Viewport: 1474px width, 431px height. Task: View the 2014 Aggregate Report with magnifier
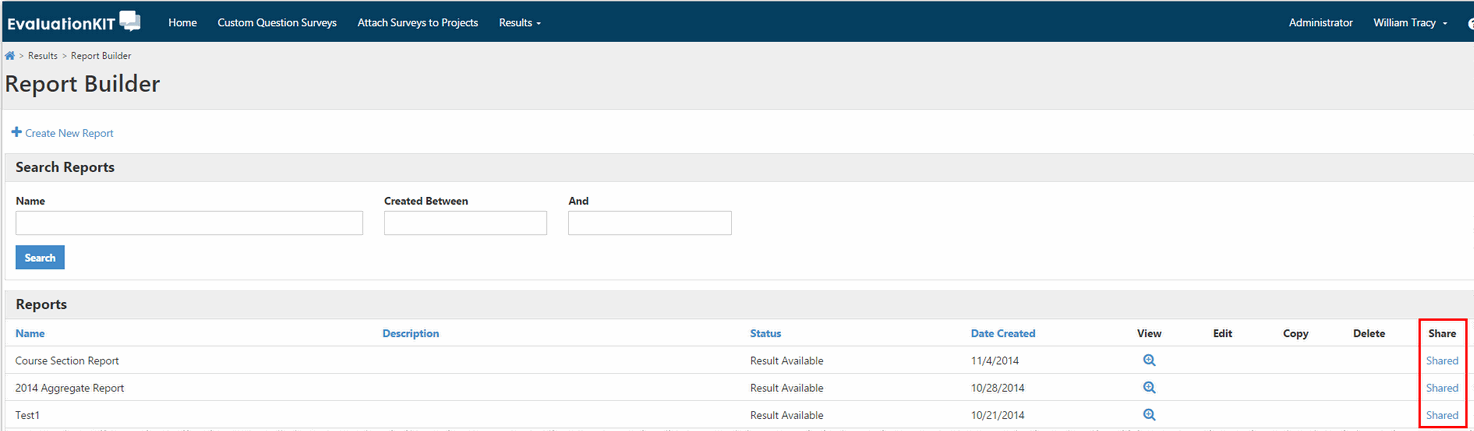(1149, 388)
